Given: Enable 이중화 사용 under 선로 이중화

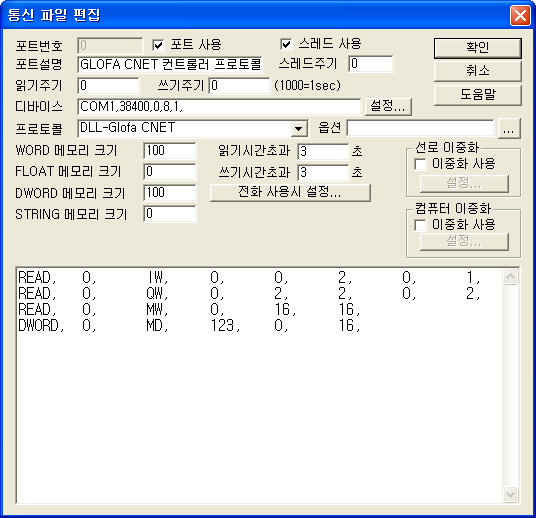Looking at the screenshot, I should tap(420, 164).
